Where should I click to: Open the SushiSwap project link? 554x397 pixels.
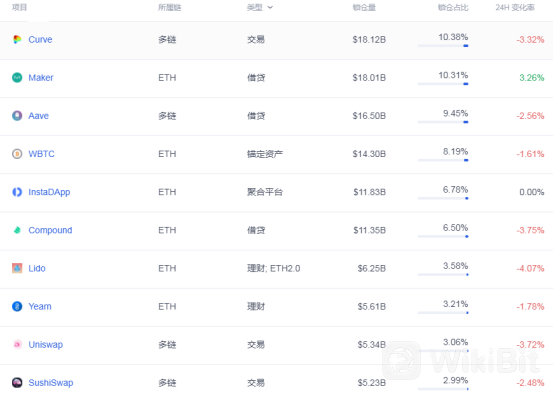pyautogui.click(x=51, y=383)
